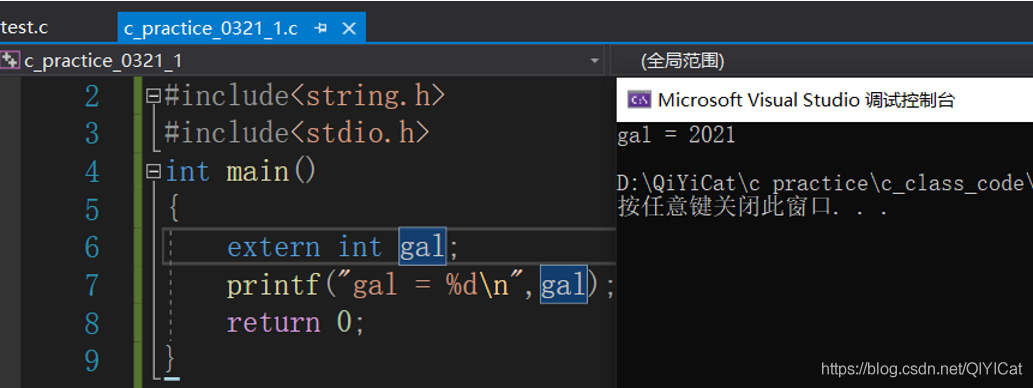
Task: Click the return keyword on line 8
Action: [x=274, y=323]
